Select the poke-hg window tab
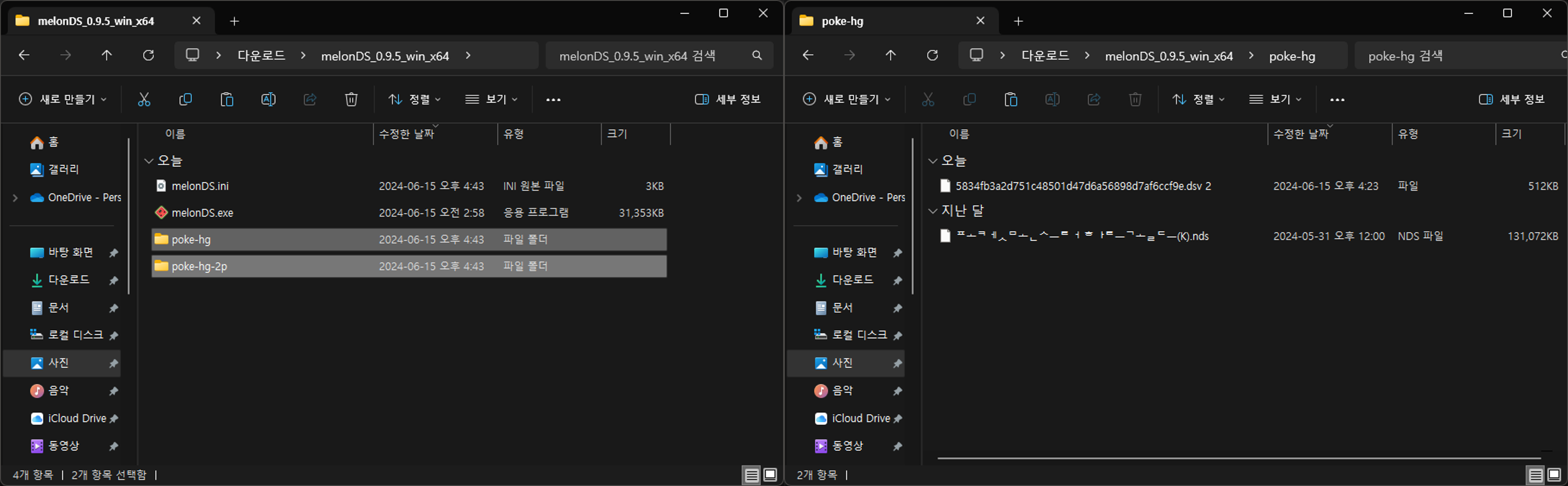 882,21
